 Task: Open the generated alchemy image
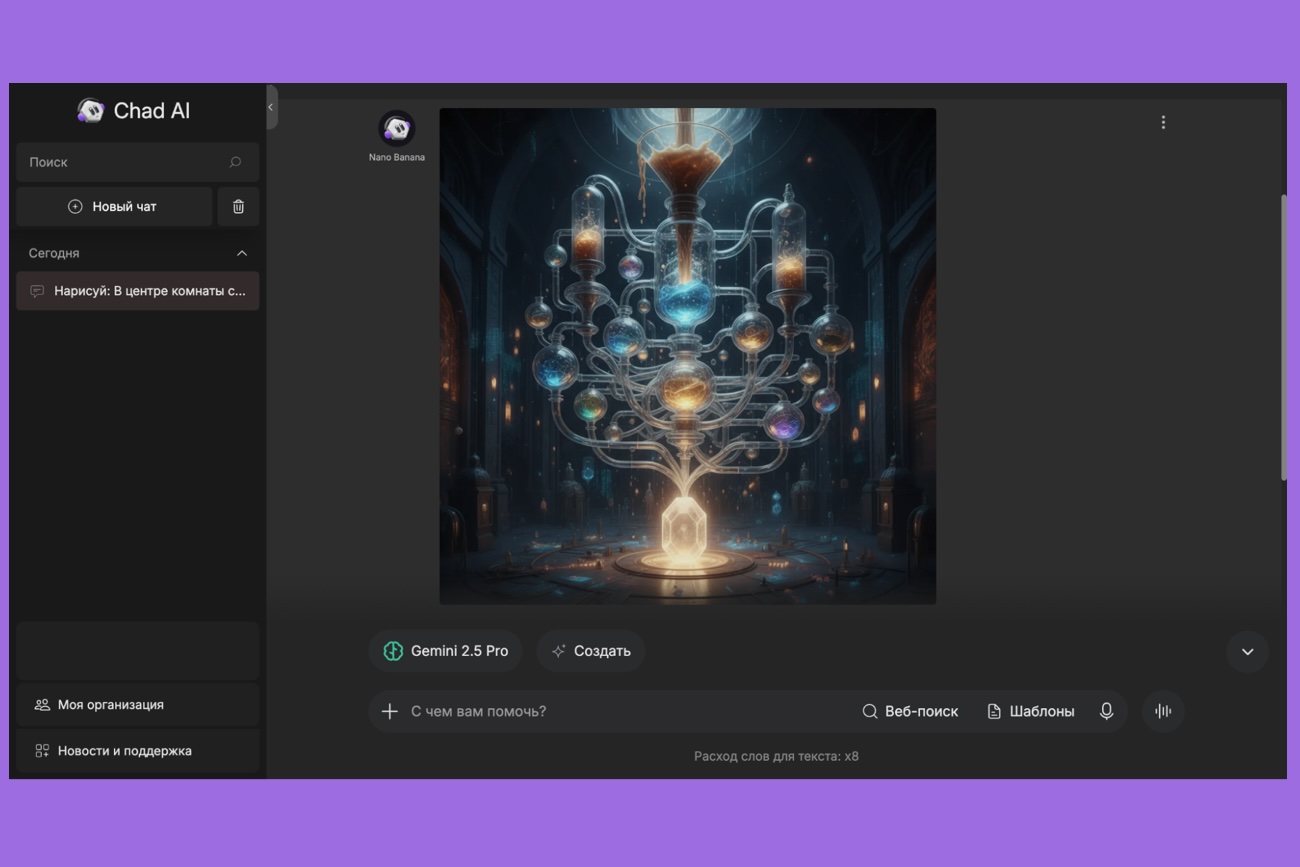[688, 356]
